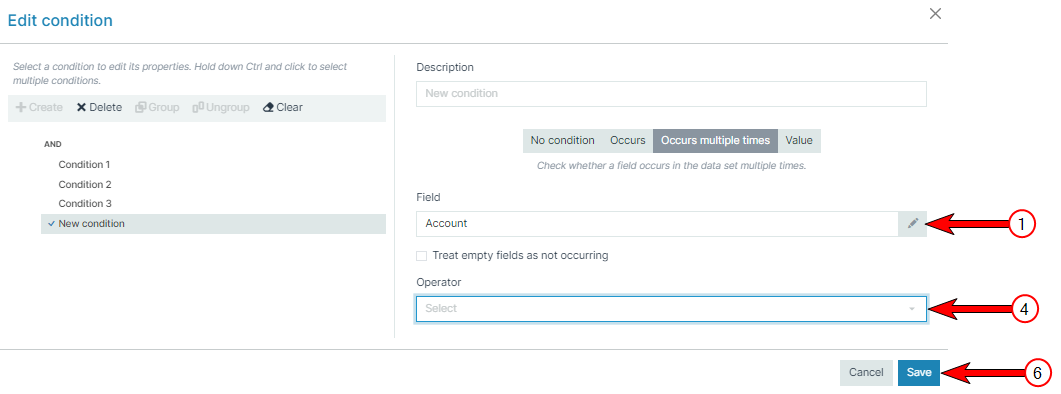Cancel editing the condition
The image size is (1061, 394).
[x=866, y=372]
